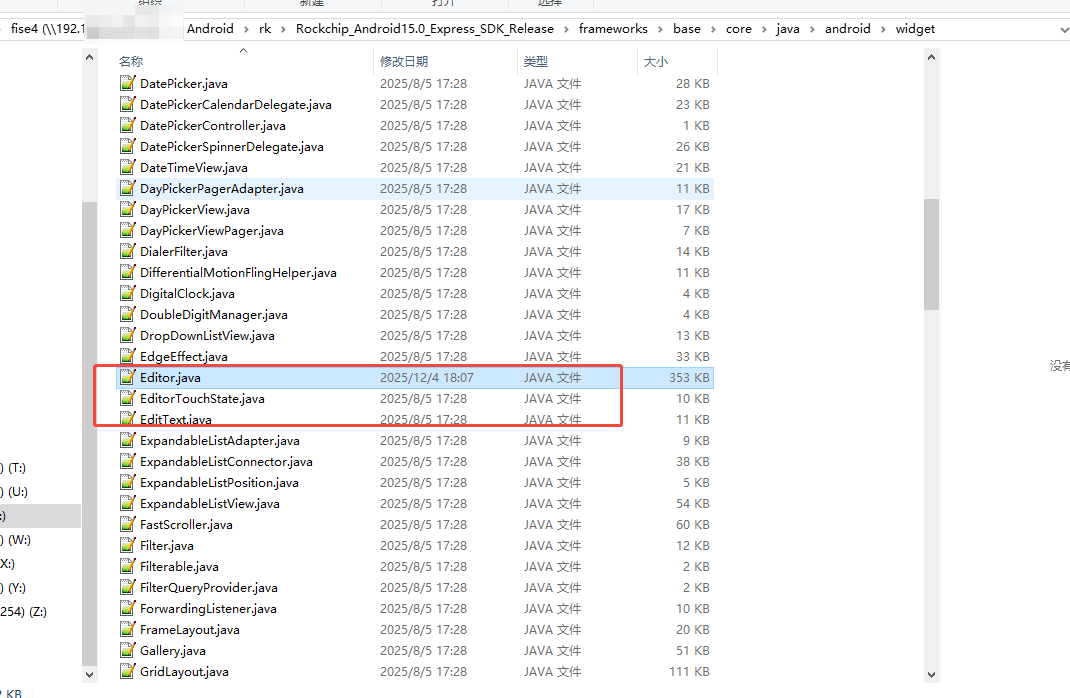Viewport: 1070px width, 698px height.
Task: Click the 2025/12/4 18:07 modified date
Action: coord(426,377)
